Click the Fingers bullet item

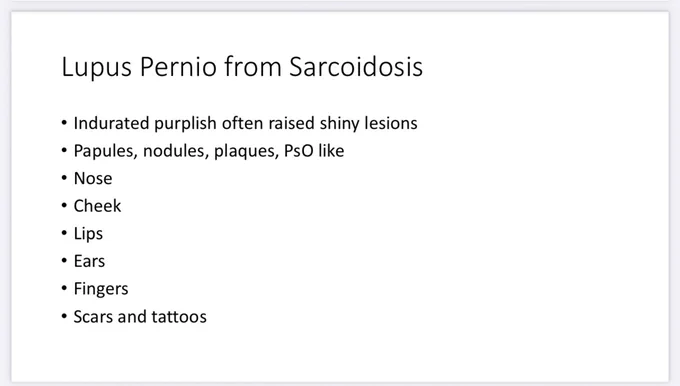coord(101,289)
